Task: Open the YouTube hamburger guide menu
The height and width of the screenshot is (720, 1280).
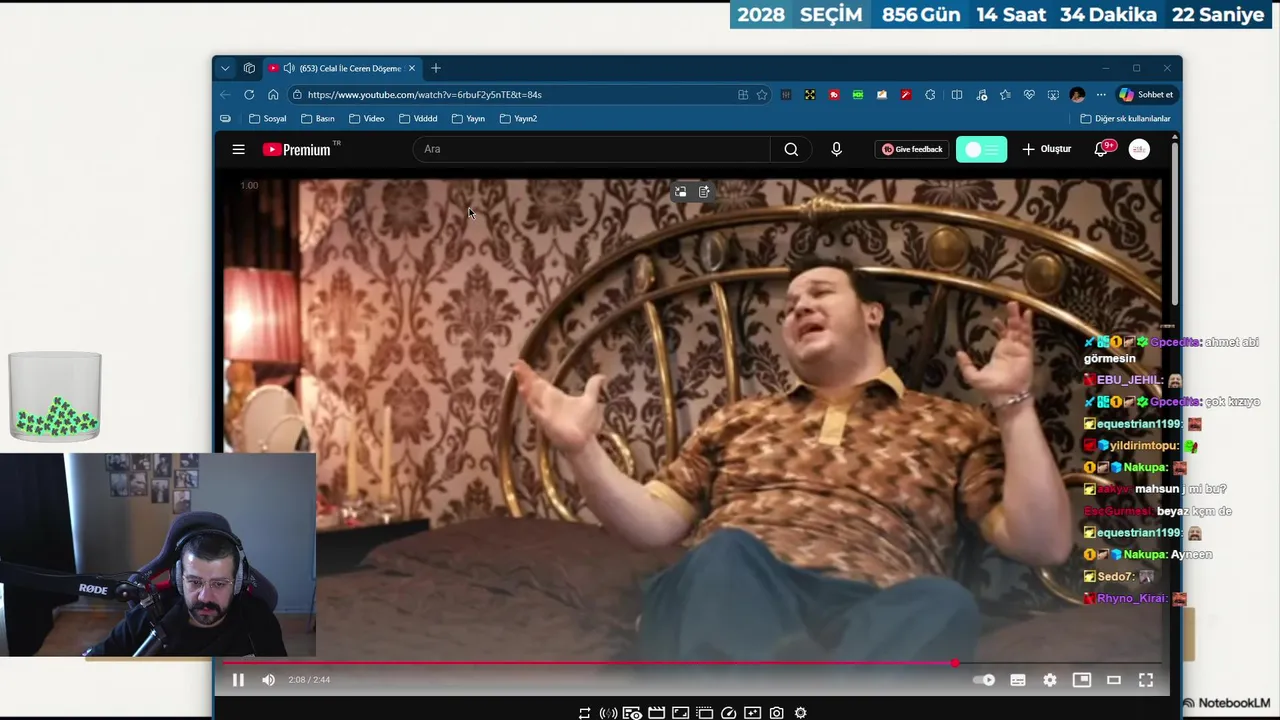Action: tap(238, 149)
